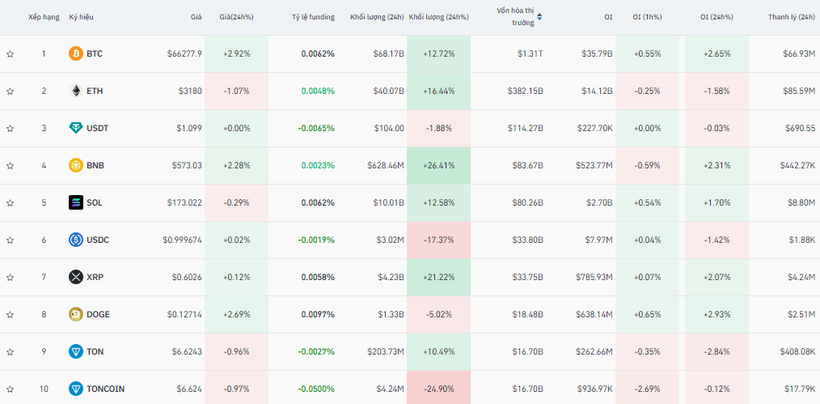Star the SOL row
Screen dimensions: 820x404
point(10,203)
